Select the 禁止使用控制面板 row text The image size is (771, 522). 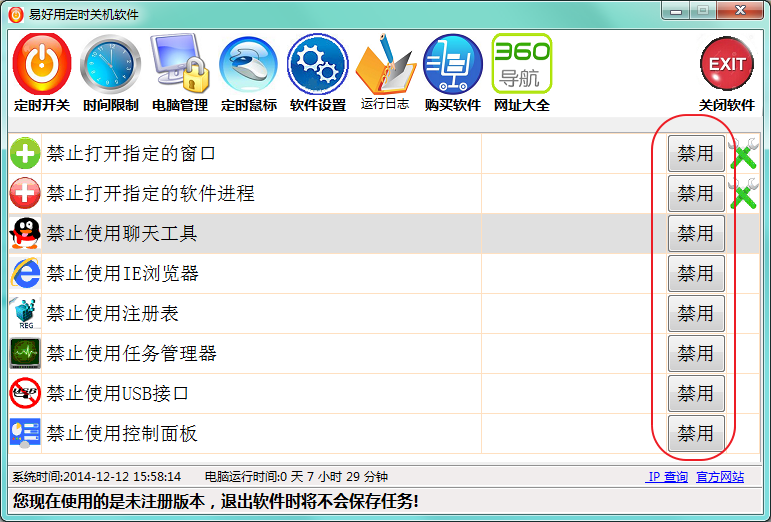click(121, 433)
